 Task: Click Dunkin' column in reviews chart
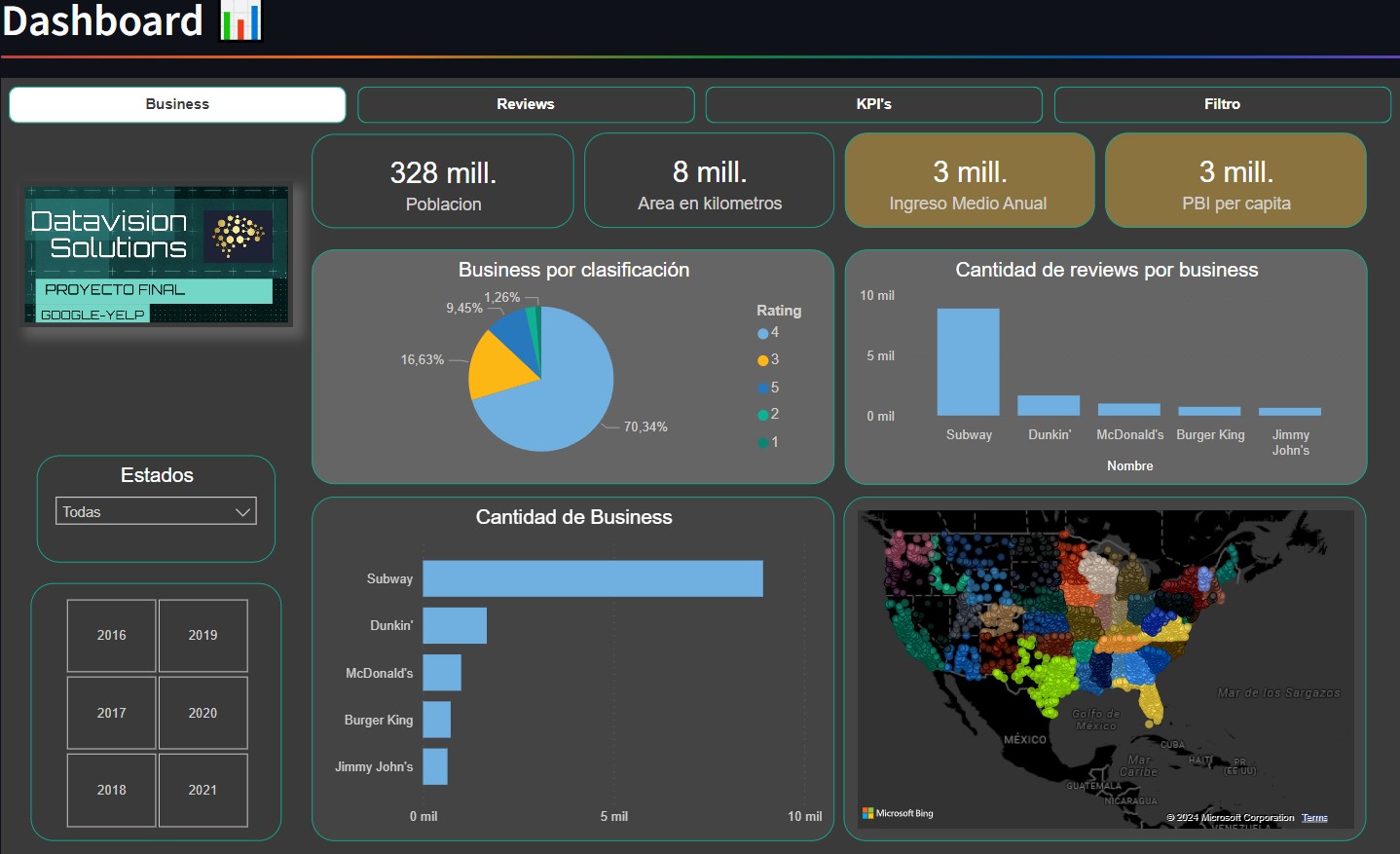tap(1049, 405)
